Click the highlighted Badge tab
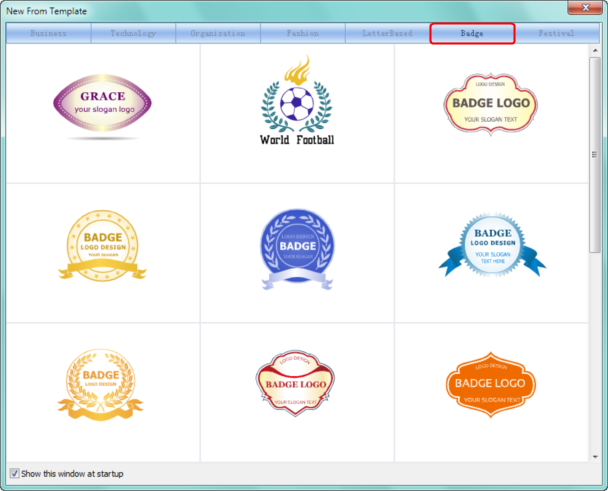This screenshot has height=491, width=608. coord(472,33)
